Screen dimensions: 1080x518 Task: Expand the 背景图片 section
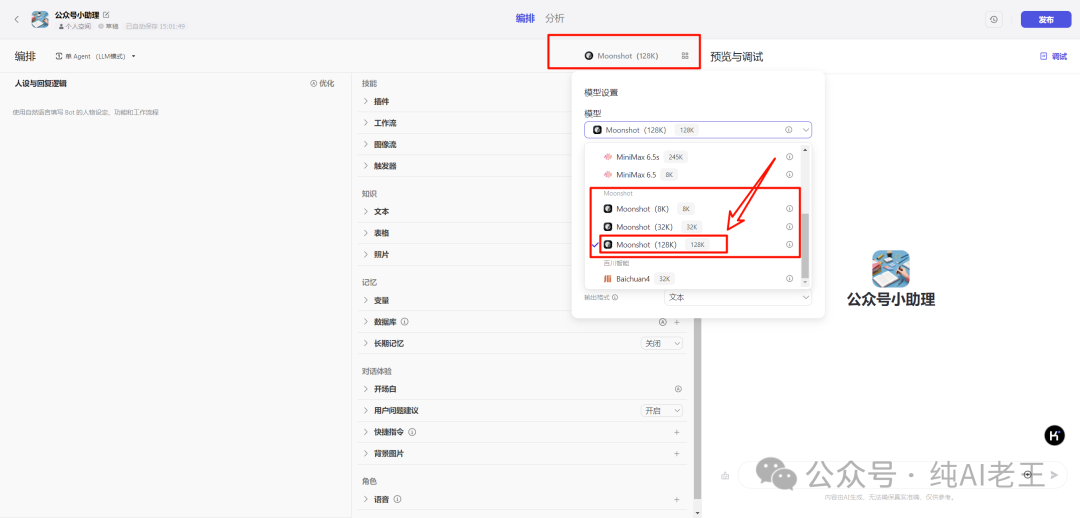366,454
